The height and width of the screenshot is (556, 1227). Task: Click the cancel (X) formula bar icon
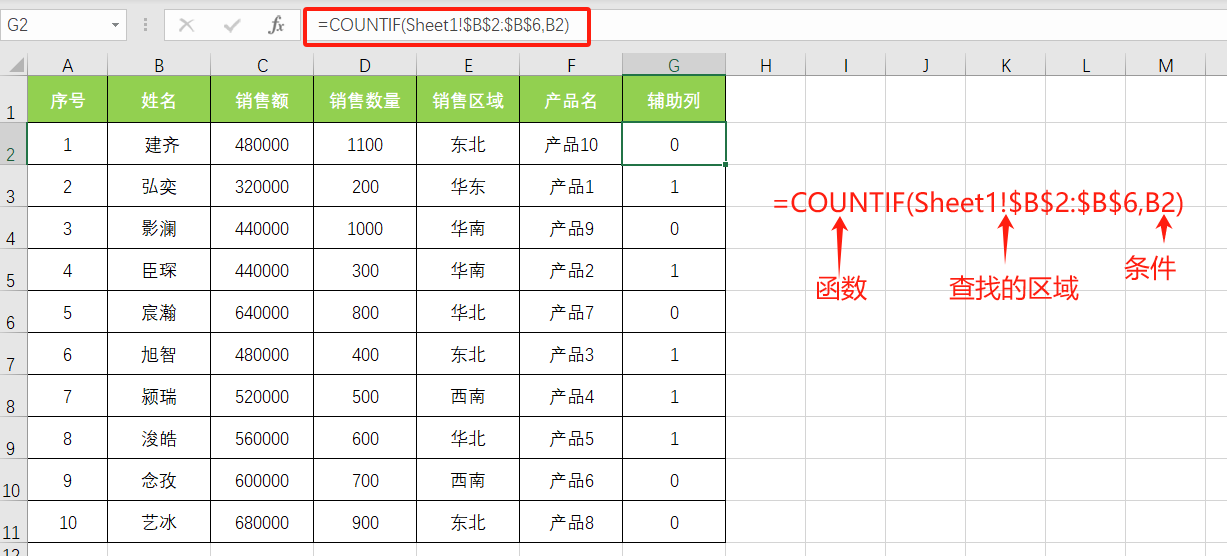[x=186, y=25]
